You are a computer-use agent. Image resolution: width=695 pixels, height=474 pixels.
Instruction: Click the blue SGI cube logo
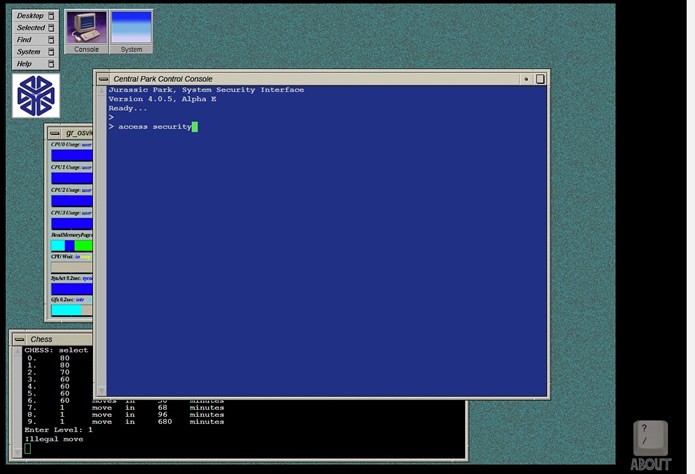(36, 96)
